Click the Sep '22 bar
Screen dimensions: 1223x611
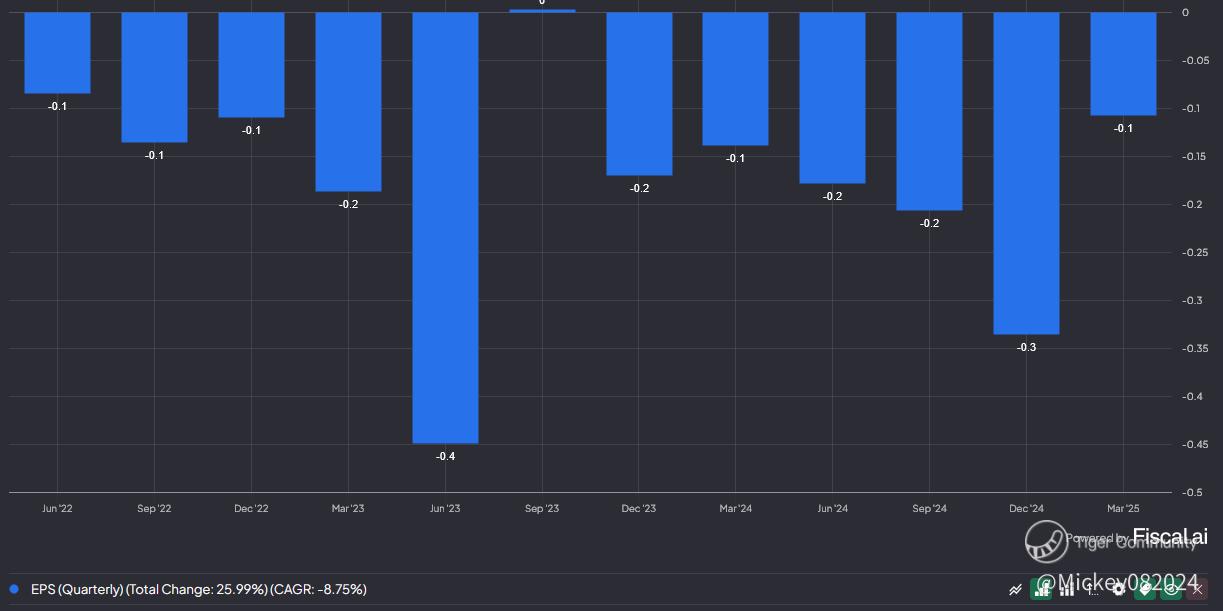(154, 77)
